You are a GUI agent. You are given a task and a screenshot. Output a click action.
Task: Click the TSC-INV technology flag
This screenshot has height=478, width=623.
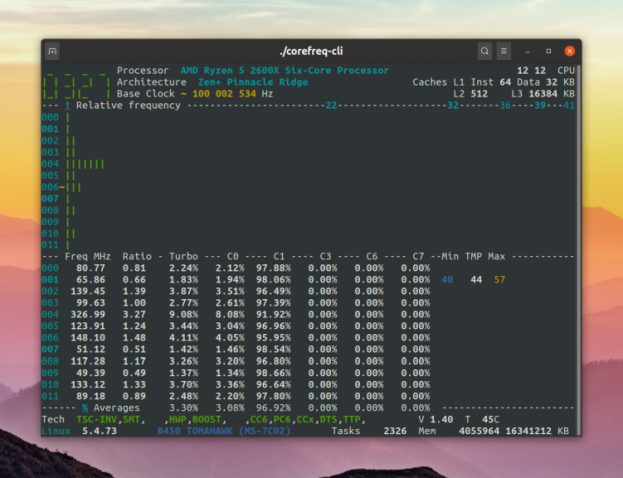click(98, 419)
